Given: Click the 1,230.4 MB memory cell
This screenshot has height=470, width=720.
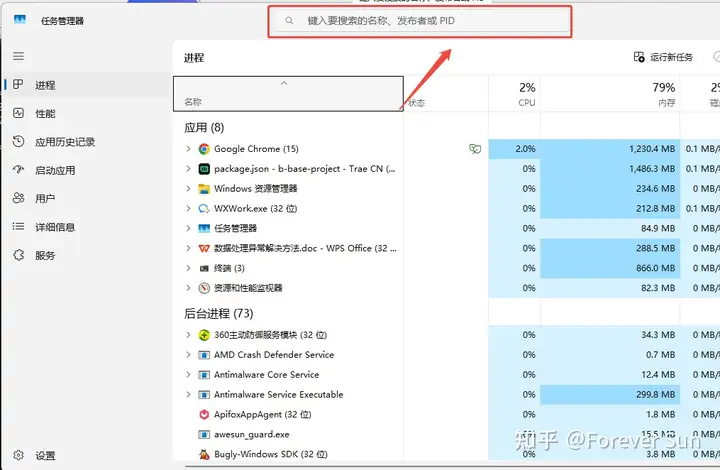Looking at the screenshot, I should tap(610, 149).
